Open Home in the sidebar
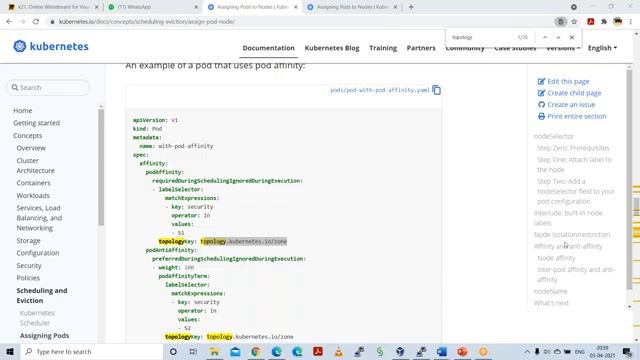Viewport: 640px width, 360px height. click(x=22, y=111)
